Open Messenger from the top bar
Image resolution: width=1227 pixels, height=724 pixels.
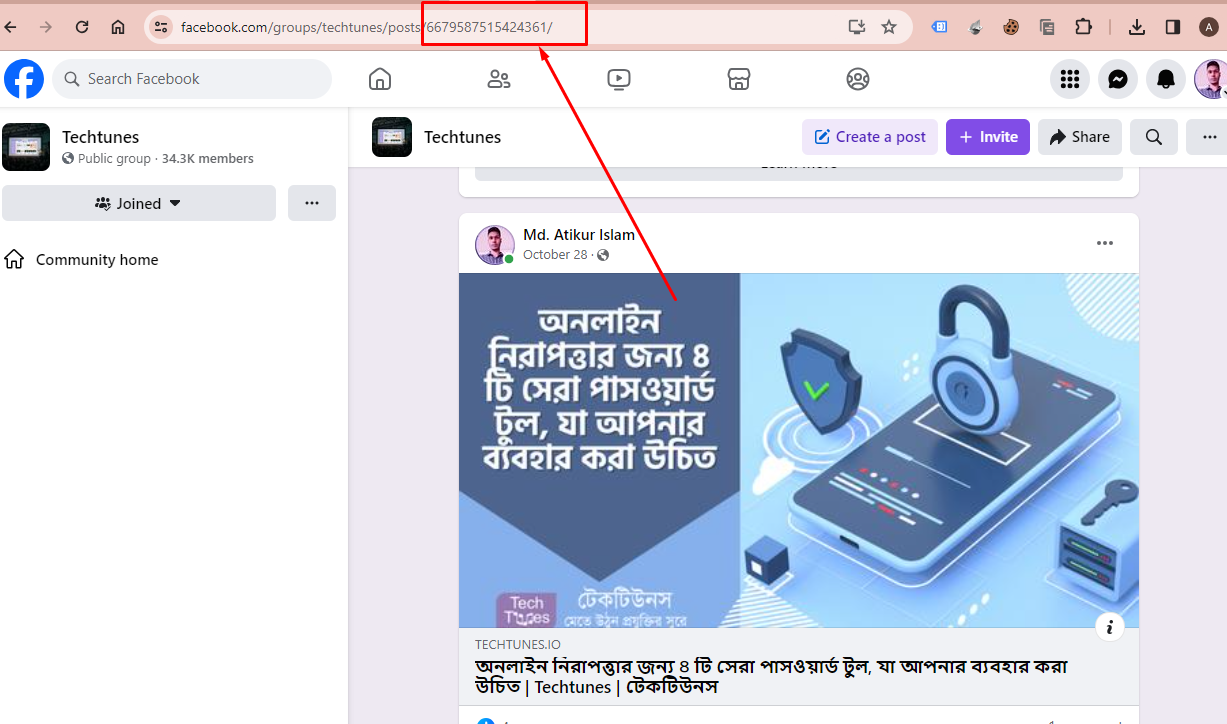(x=1117, y=79)
